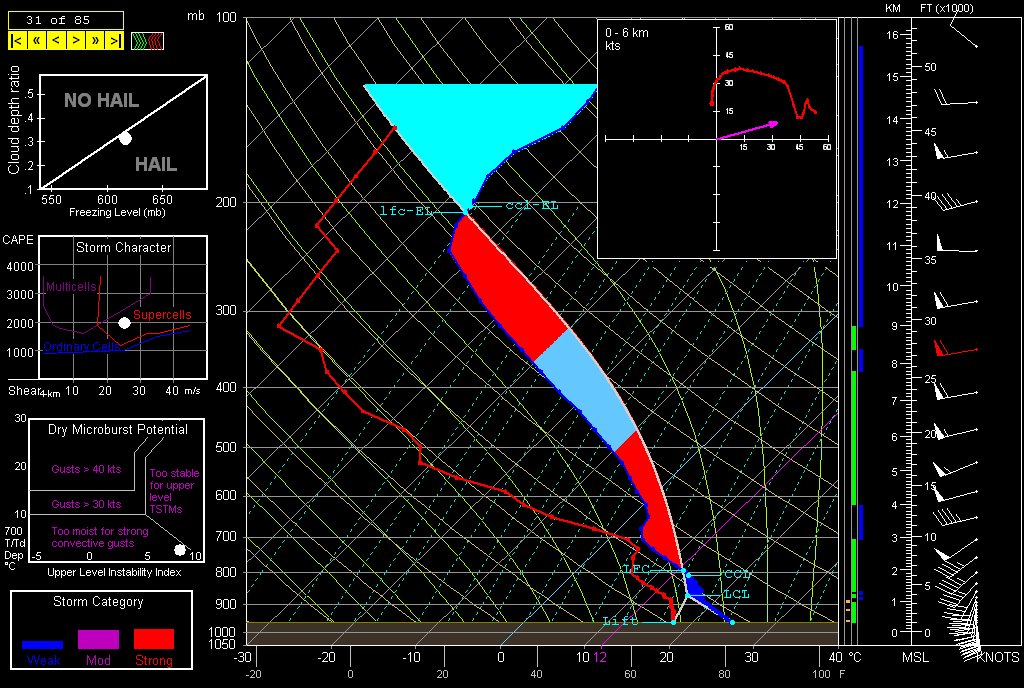The image size is (1024, 688).
Task: Select the red Strong storm category swatch
Action: (153, 639)
